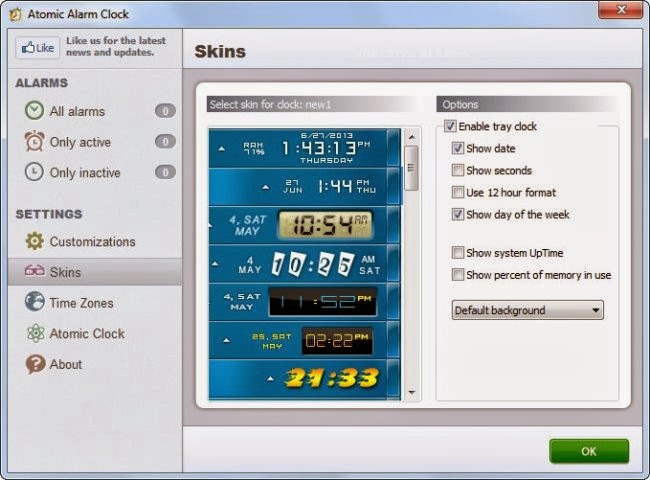
Task: Disable the Enable tray clock checkbox
Action: [450, 126]
